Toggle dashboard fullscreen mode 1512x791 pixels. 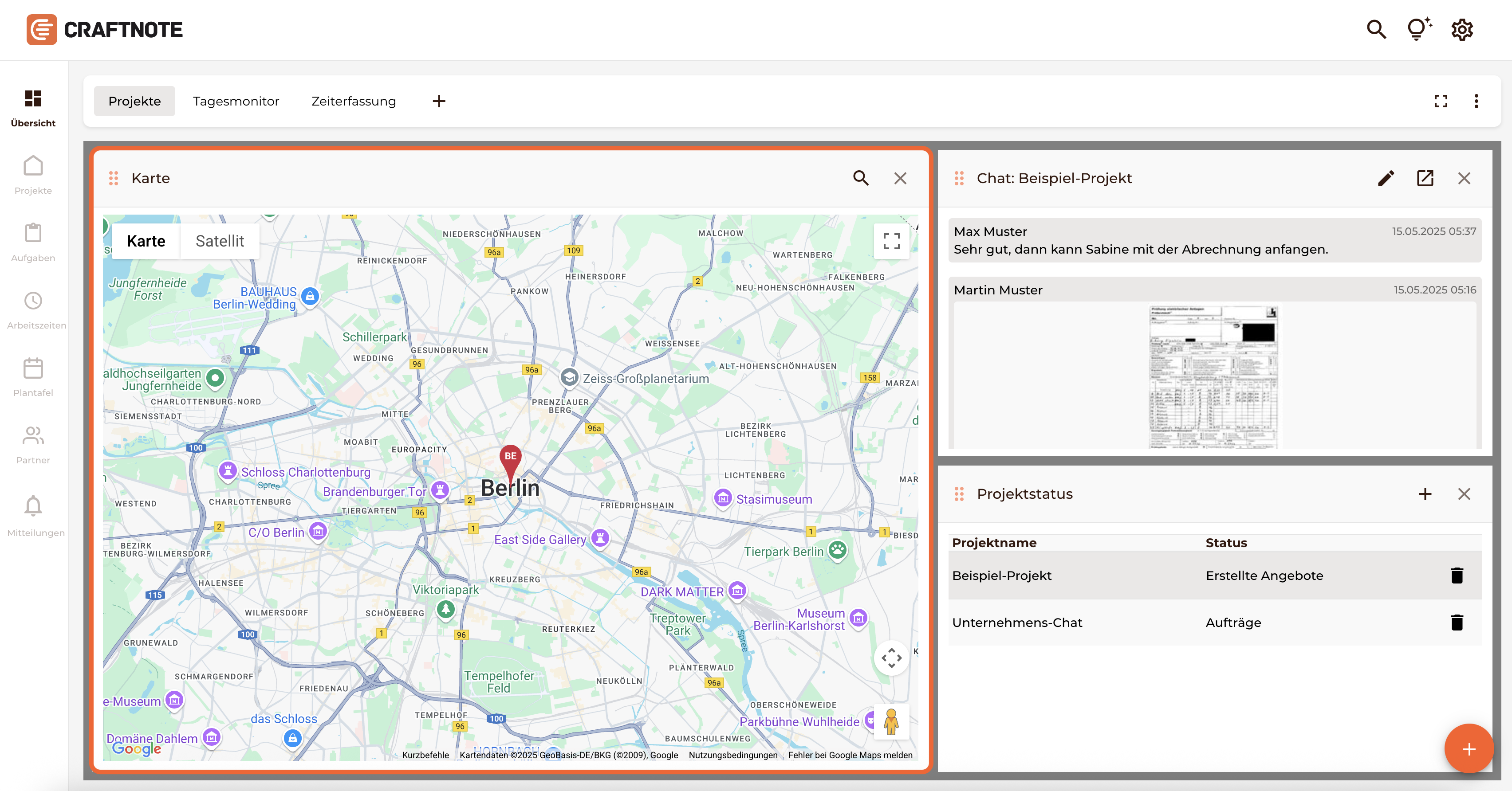(1441, 101)
